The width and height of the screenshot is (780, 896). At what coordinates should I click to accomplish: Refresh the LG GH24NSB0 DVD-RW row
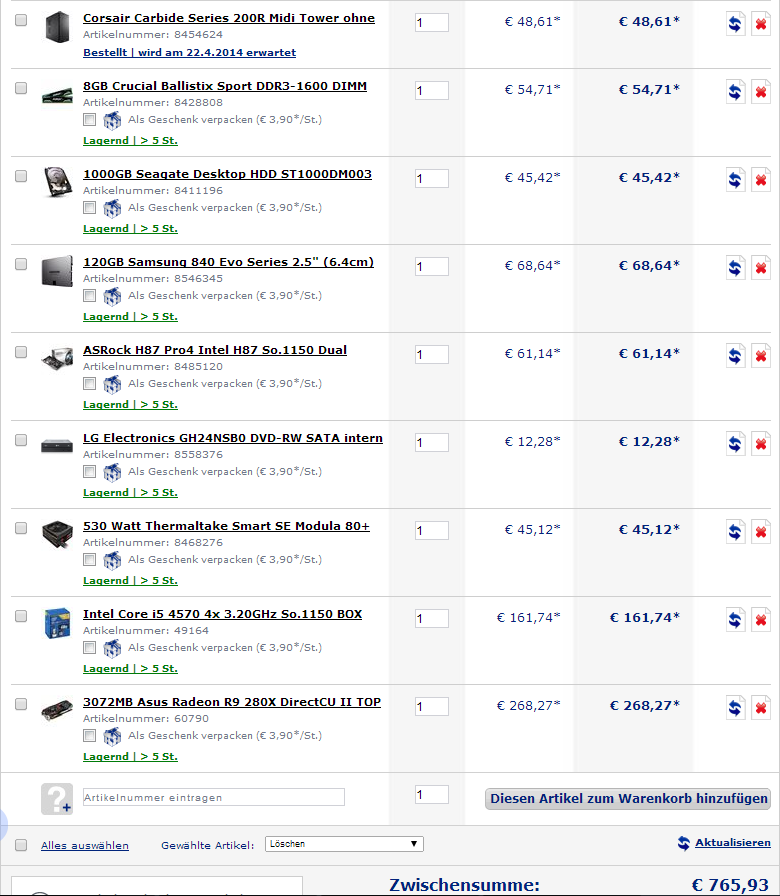pos(735,444)
